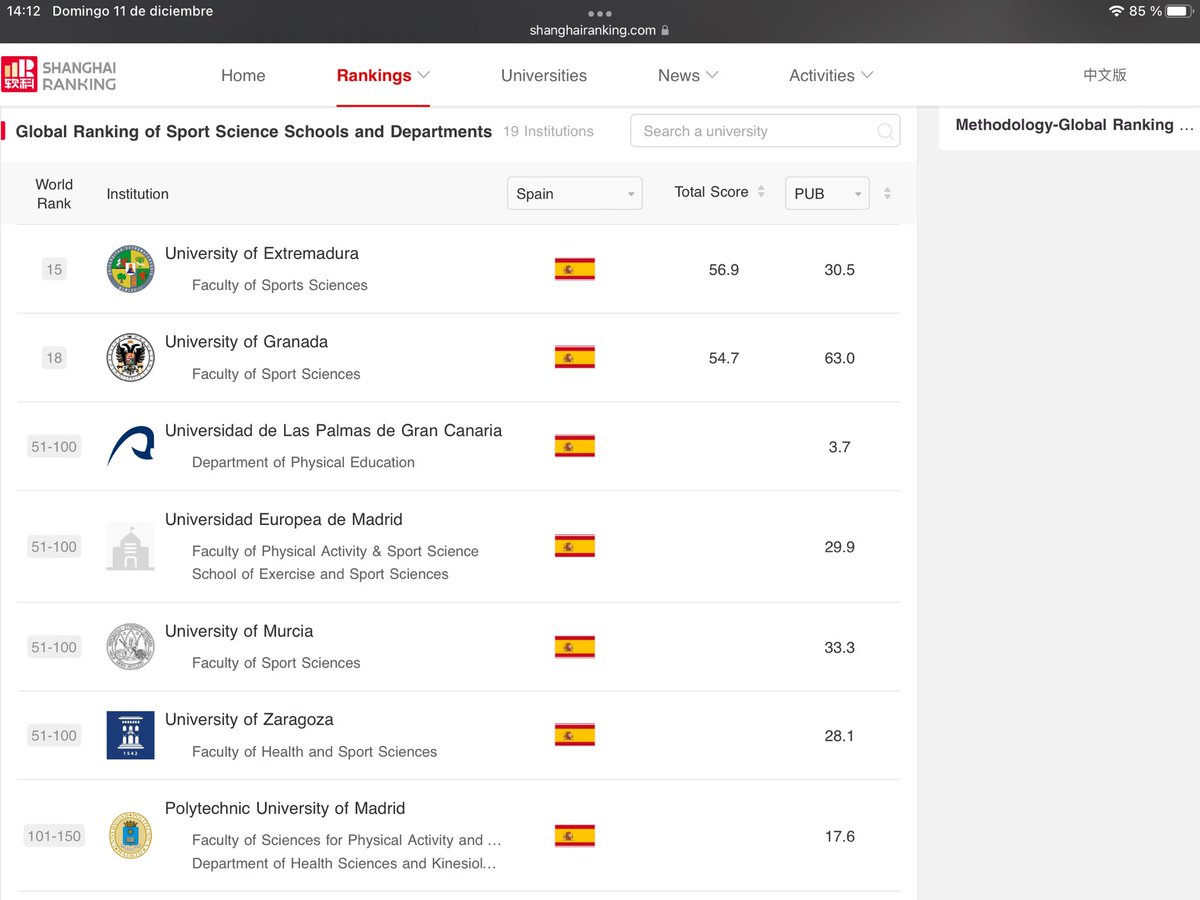Open the Spain country filter dropdown
Viewport: 1200px width, 900px height.
point(574,193)
